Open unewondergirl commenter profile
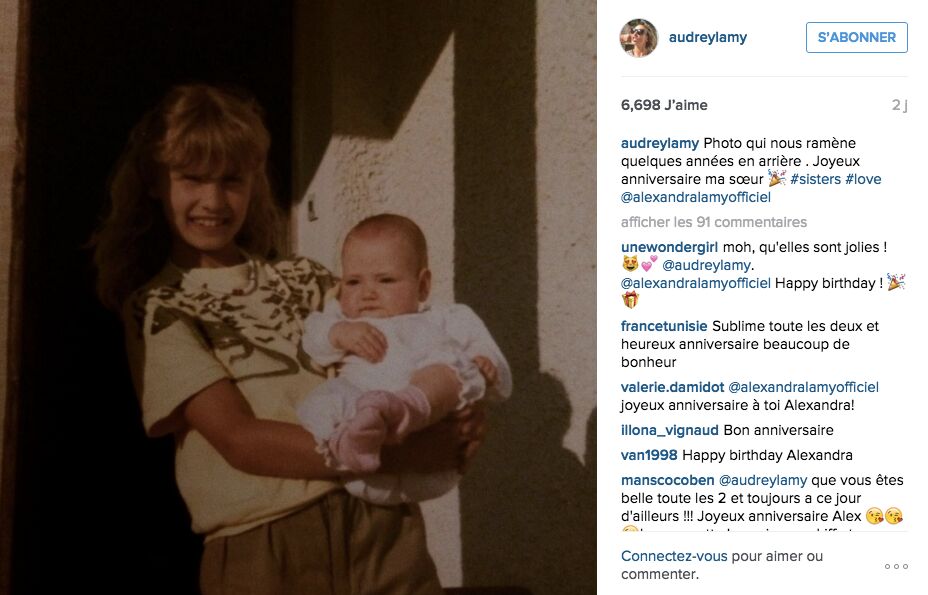Image resolution: width=928 pixels, height=595 pixels. pos(669,247)
